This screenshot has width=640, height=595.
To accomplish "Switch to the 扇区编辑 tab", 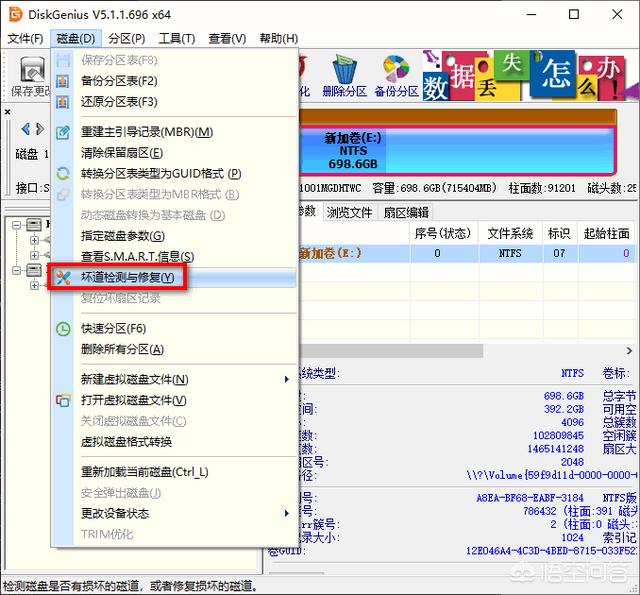I will pos(405,212).
